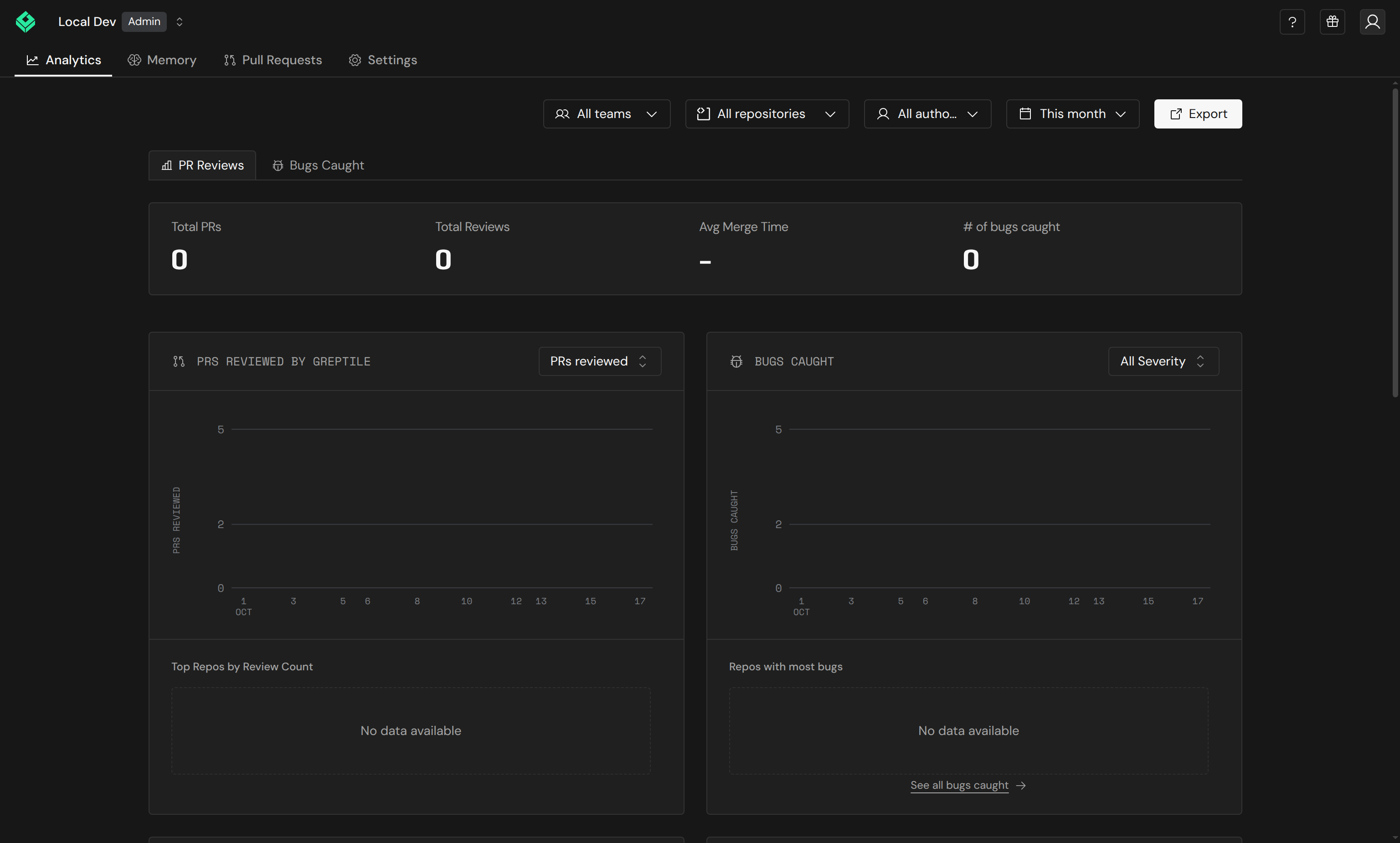
Task: Open the Memory tab
Action: click(x=162, y=60)
